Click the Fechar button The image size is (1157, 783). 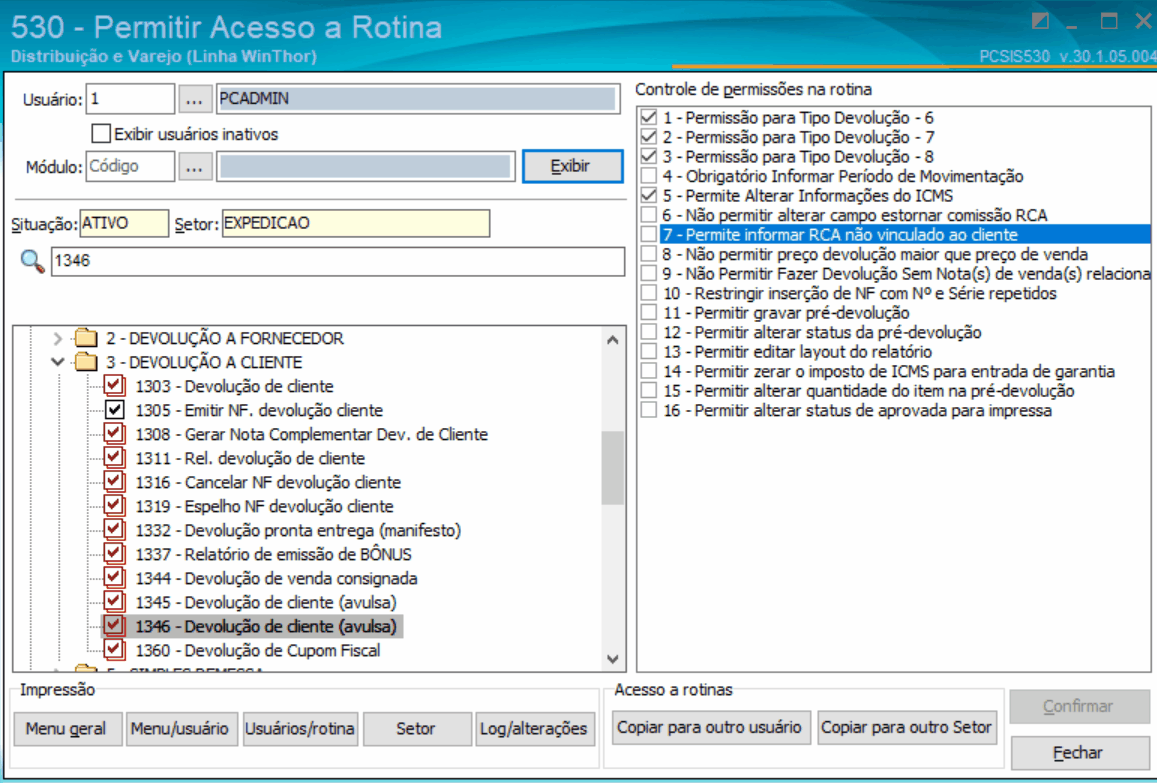click(x=1078, y=753)
